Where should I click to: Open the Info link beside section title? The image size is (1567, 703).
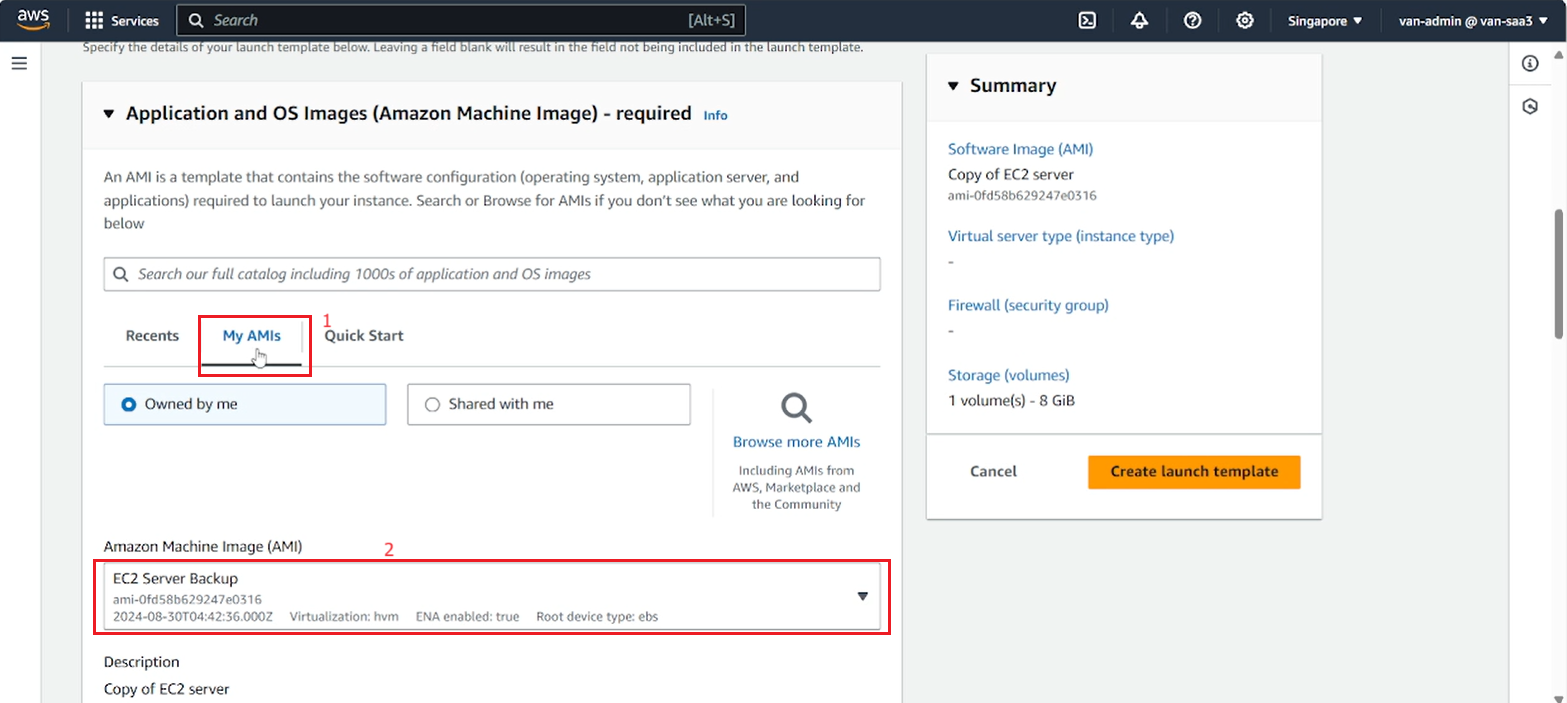click(x=715, y=115)
